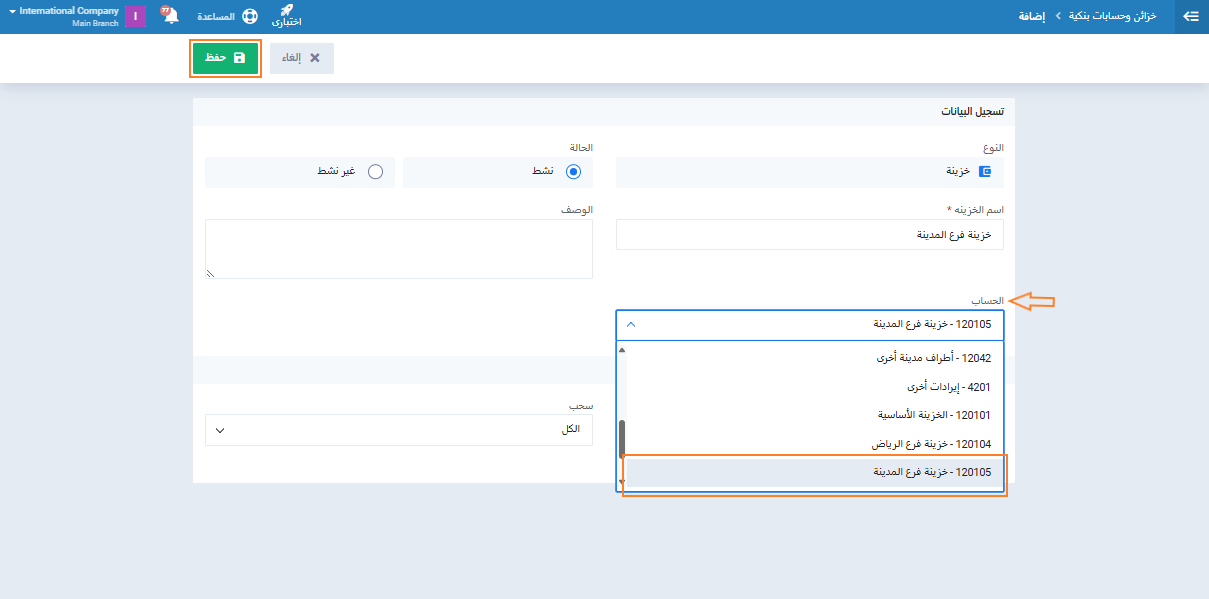Open the notifications bell icon
This screenshot has width=1209, height=599.
coord(171,16)
